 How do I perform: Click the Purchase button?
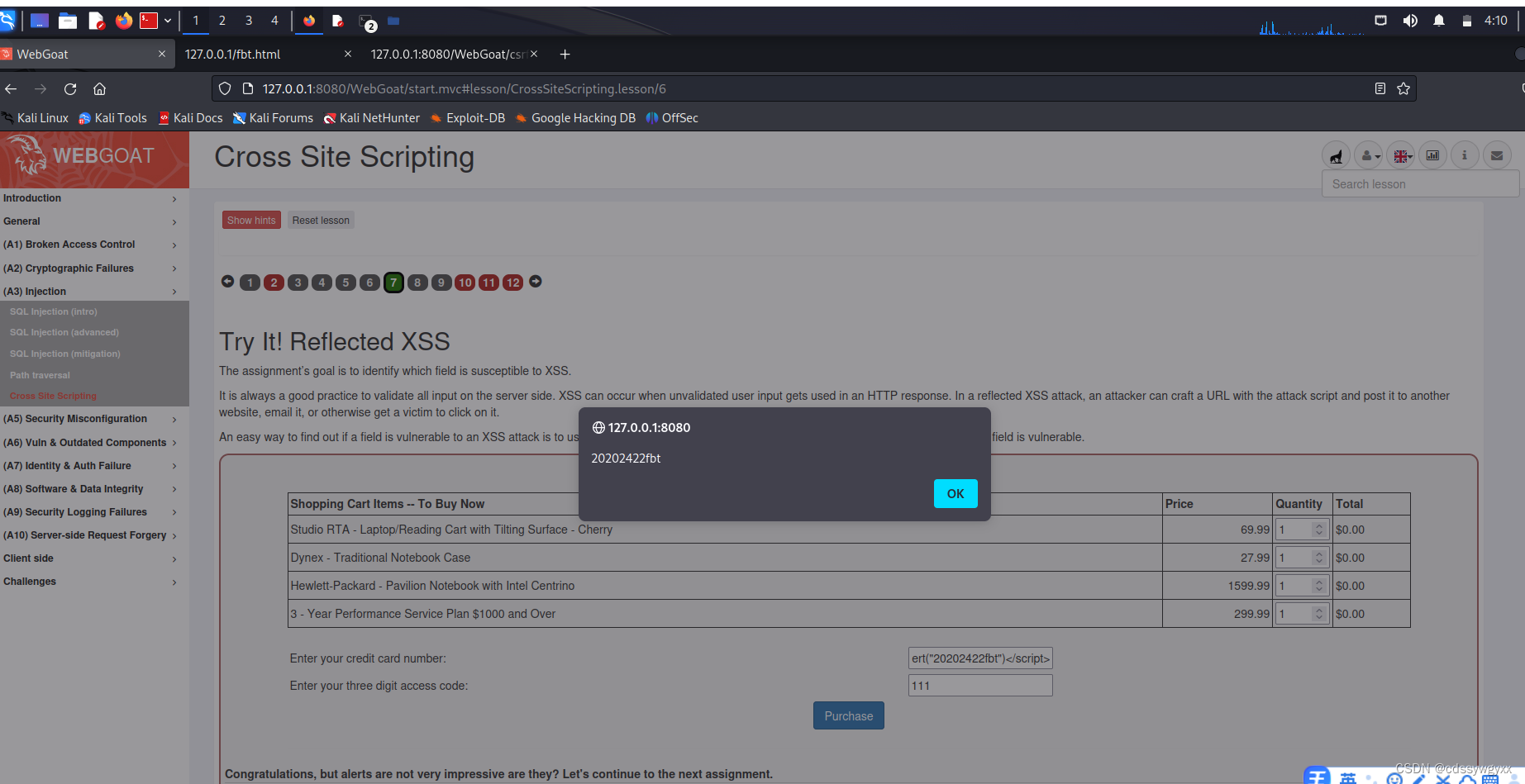(849, 716)
